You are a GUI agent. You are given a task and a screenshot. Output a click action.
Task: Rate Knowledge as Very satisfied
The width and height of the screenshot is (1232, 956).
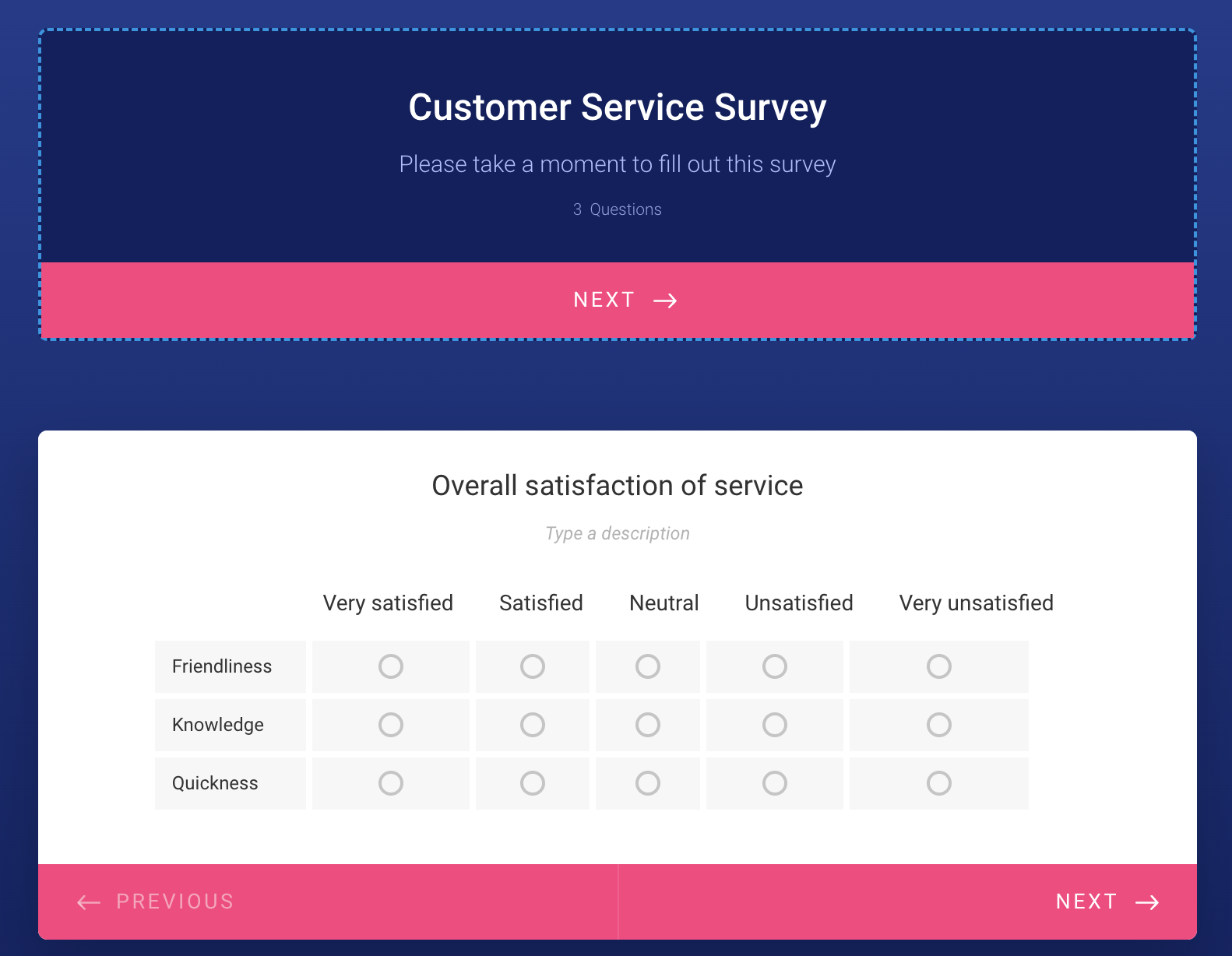(x=391, y=725)
